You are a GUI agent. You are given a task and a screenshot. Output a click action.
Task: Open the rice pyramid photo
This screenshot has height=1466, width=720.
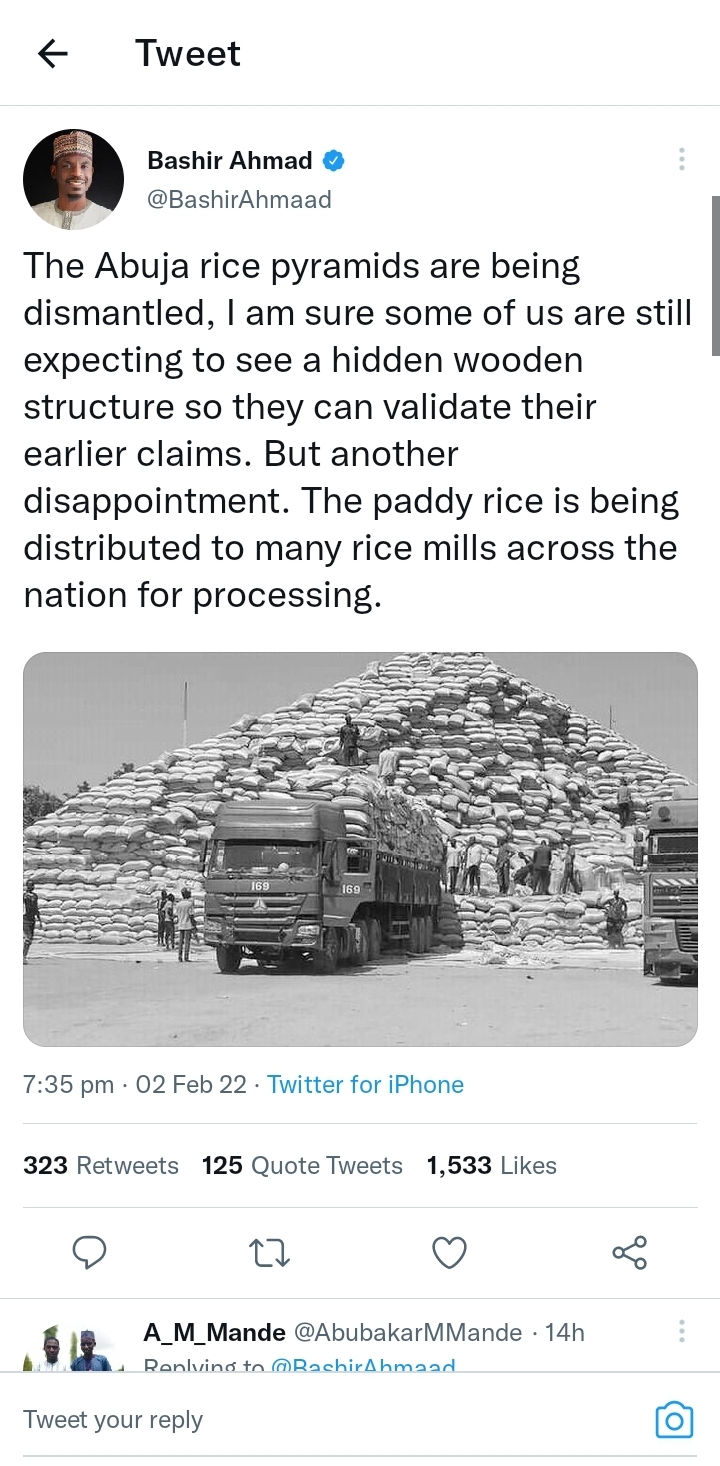(360, 849)
